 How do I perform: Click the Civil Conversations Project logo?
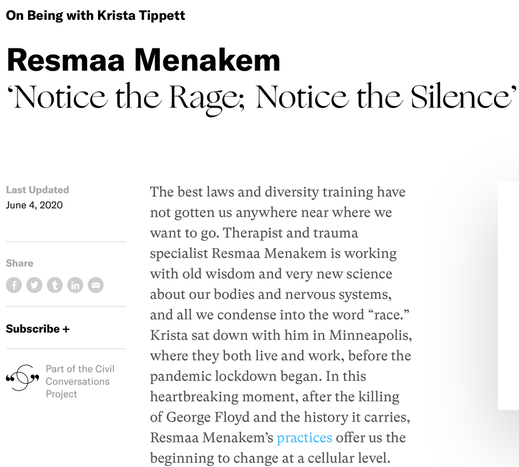pos(22,378)
